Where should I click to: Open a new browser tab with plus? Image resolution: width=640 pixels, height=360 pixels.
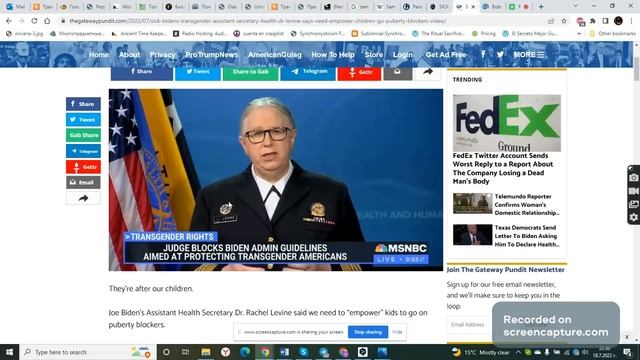tap(541, 7)
